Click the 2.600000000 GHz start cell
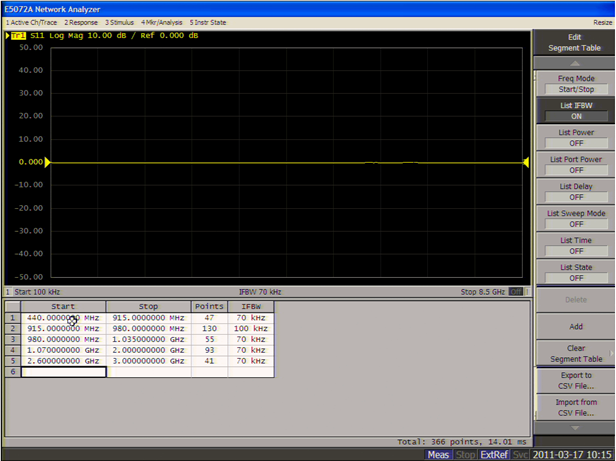 coord(64,361)
